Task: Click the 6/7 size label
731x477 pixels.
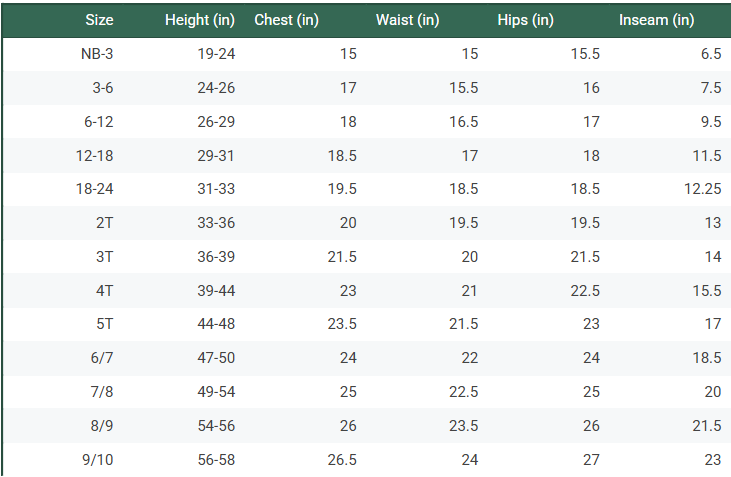Action: [x=101, y=358]
